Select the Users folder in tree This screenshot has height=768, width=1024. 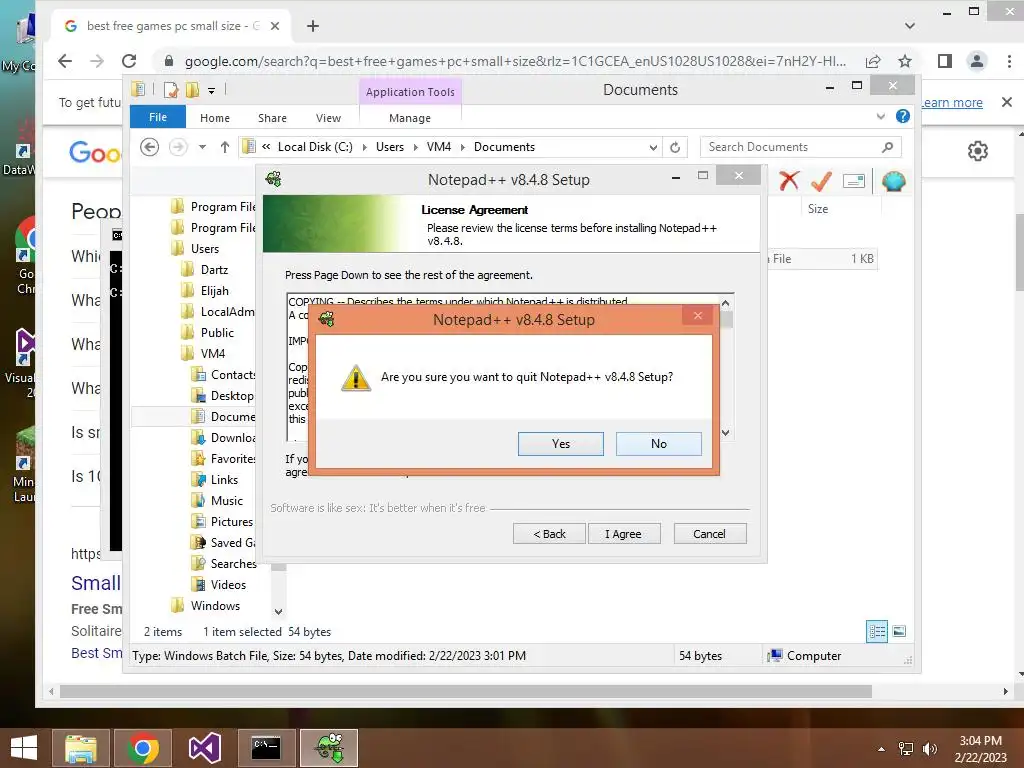click(x=204, y=249)
